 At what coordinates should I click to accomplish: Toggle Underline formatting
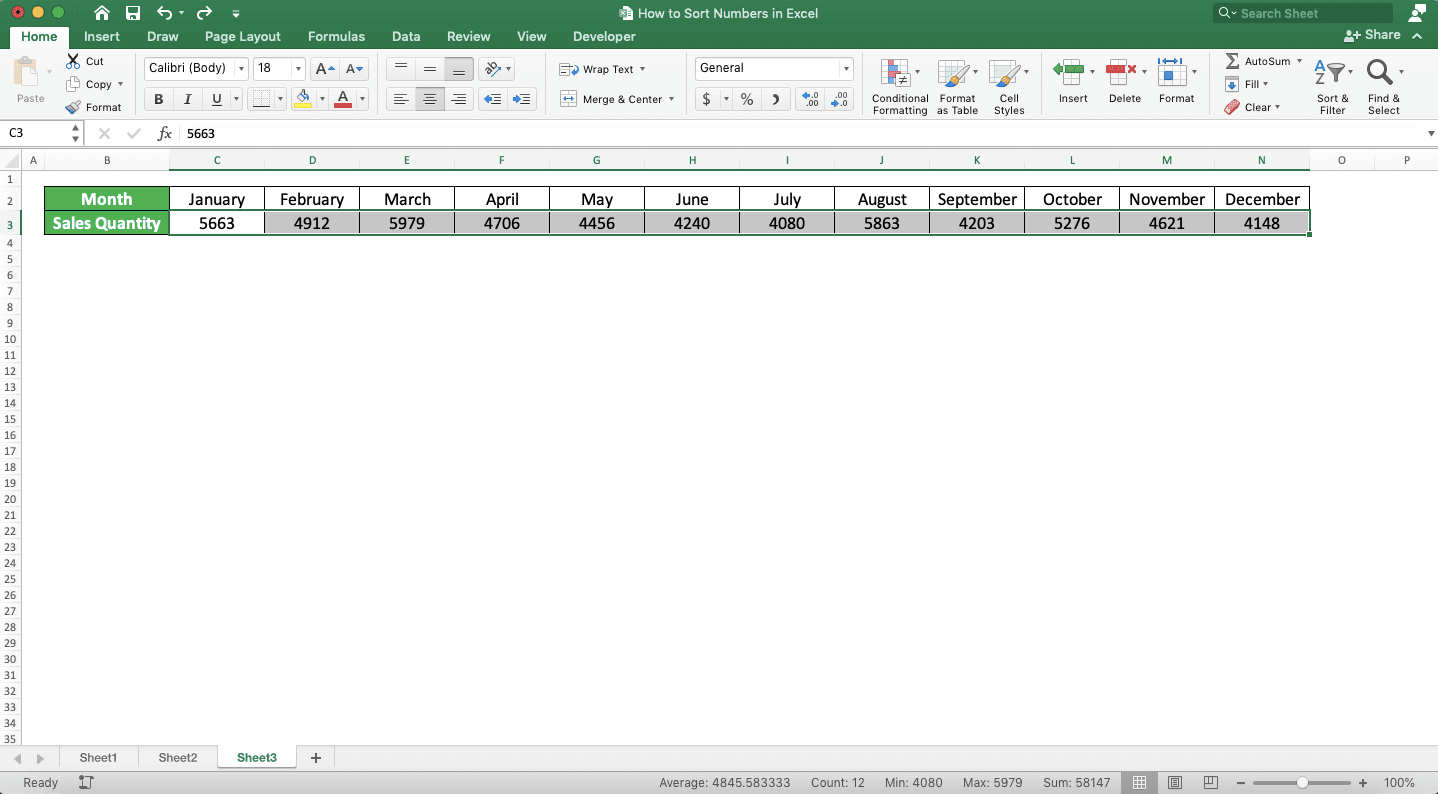tap(216, 99)
